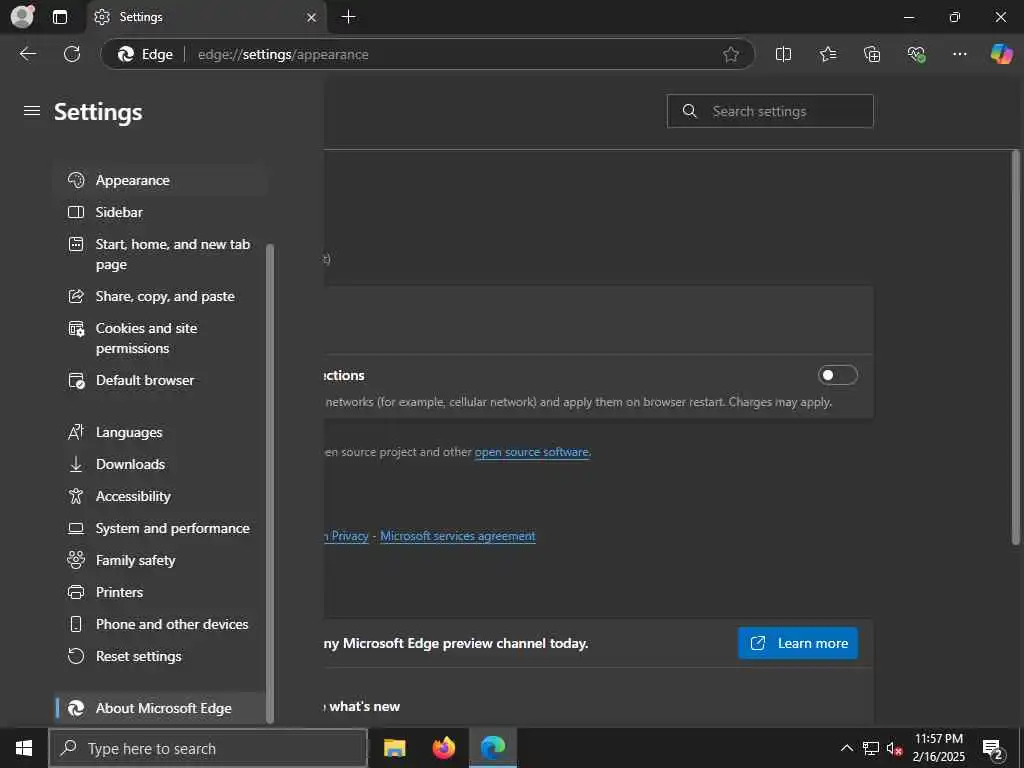Click the About Microsoft Edge logo icon
Viewport: 1024px width, 768px height.
[76, 708]
